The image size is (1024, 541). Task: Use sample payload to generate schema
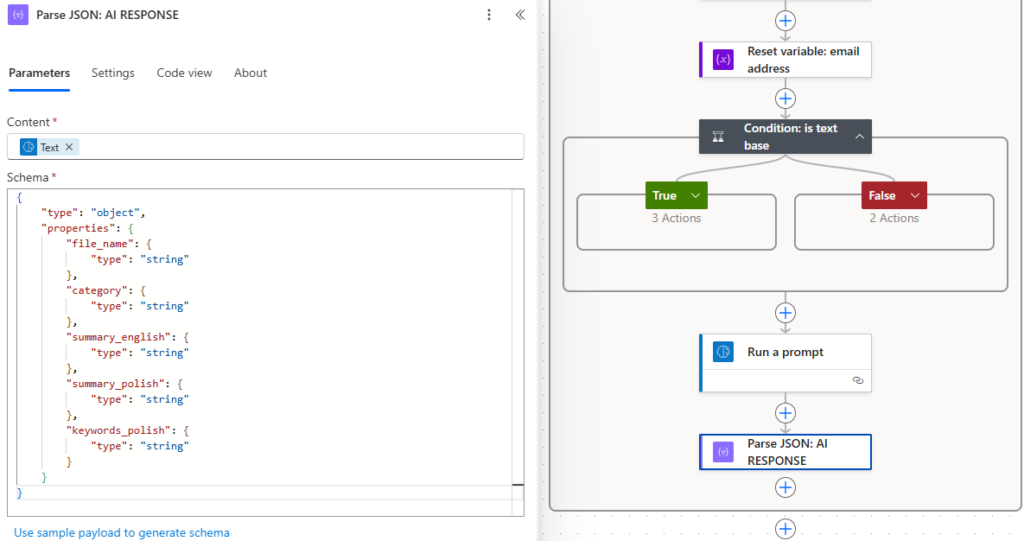tap(121, 533)
